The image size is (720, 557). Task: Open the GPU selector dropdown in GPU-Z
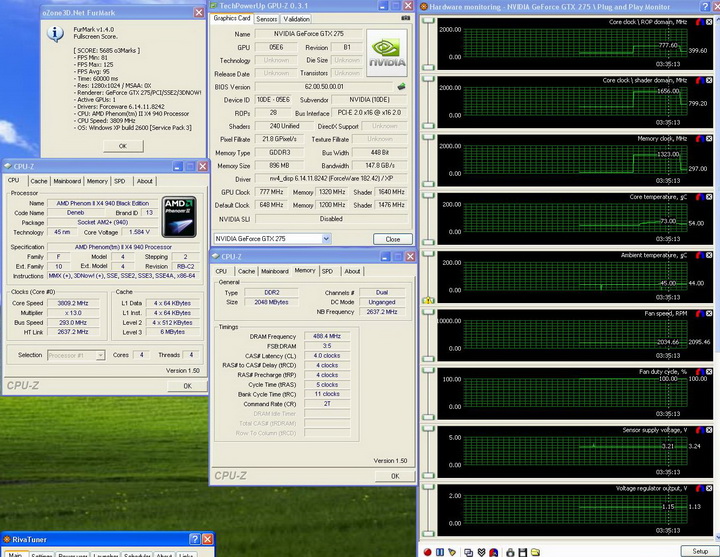326,238
